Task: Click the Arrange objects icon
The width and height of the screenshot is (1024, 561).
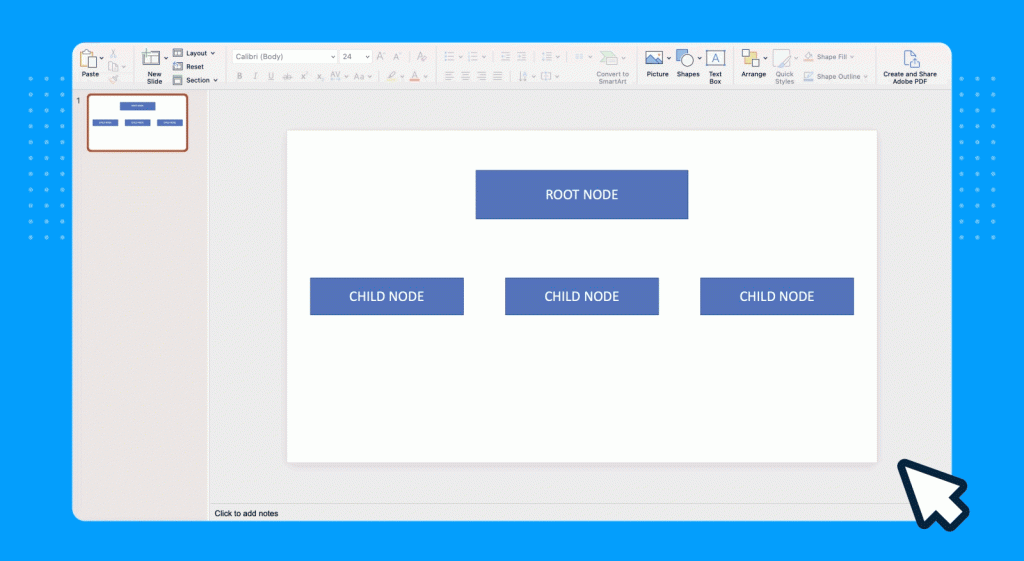Action: pyautogui.click(x=751, y=59)
